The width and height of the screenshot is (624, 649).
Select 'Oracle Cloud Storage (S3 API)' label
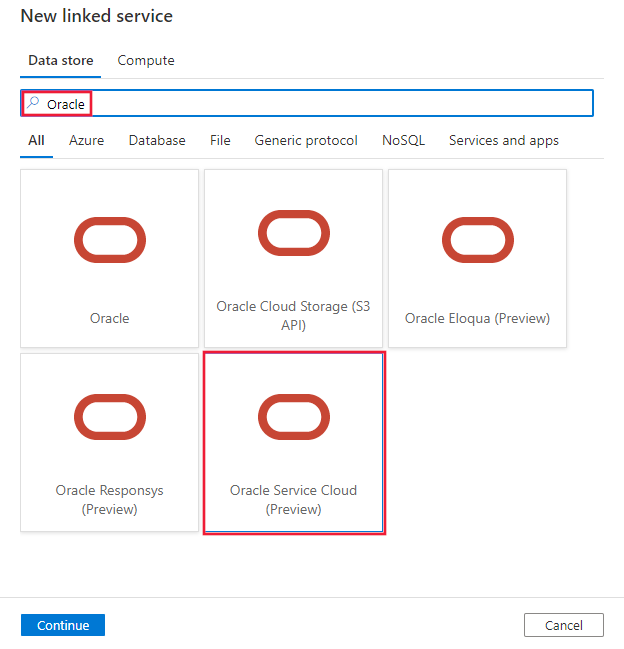pyautogui.click(x=293, y=315)
